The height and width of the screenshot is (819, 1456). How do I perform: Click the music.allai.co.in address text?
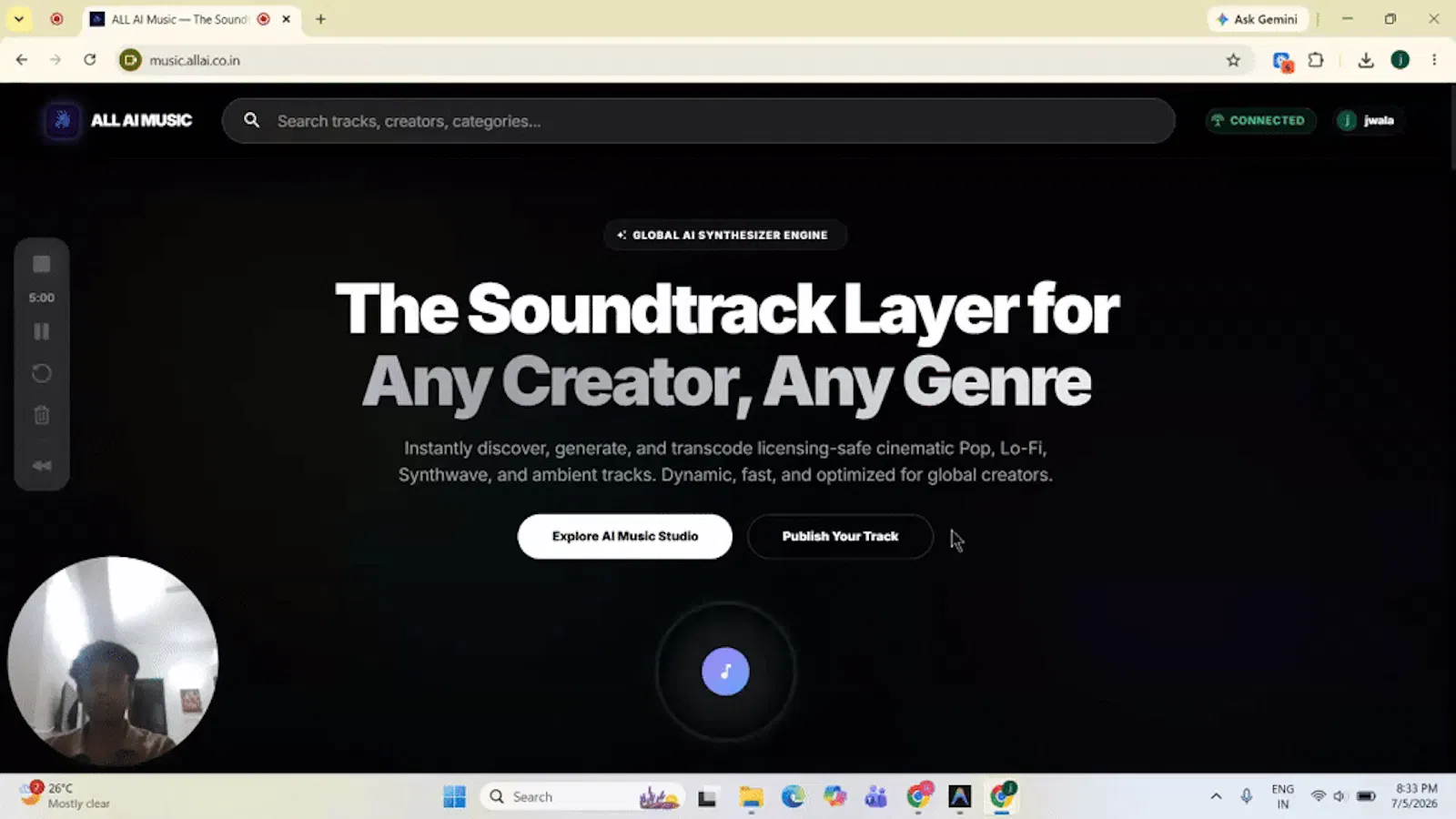pyautogui.click(x=195, y=60)
